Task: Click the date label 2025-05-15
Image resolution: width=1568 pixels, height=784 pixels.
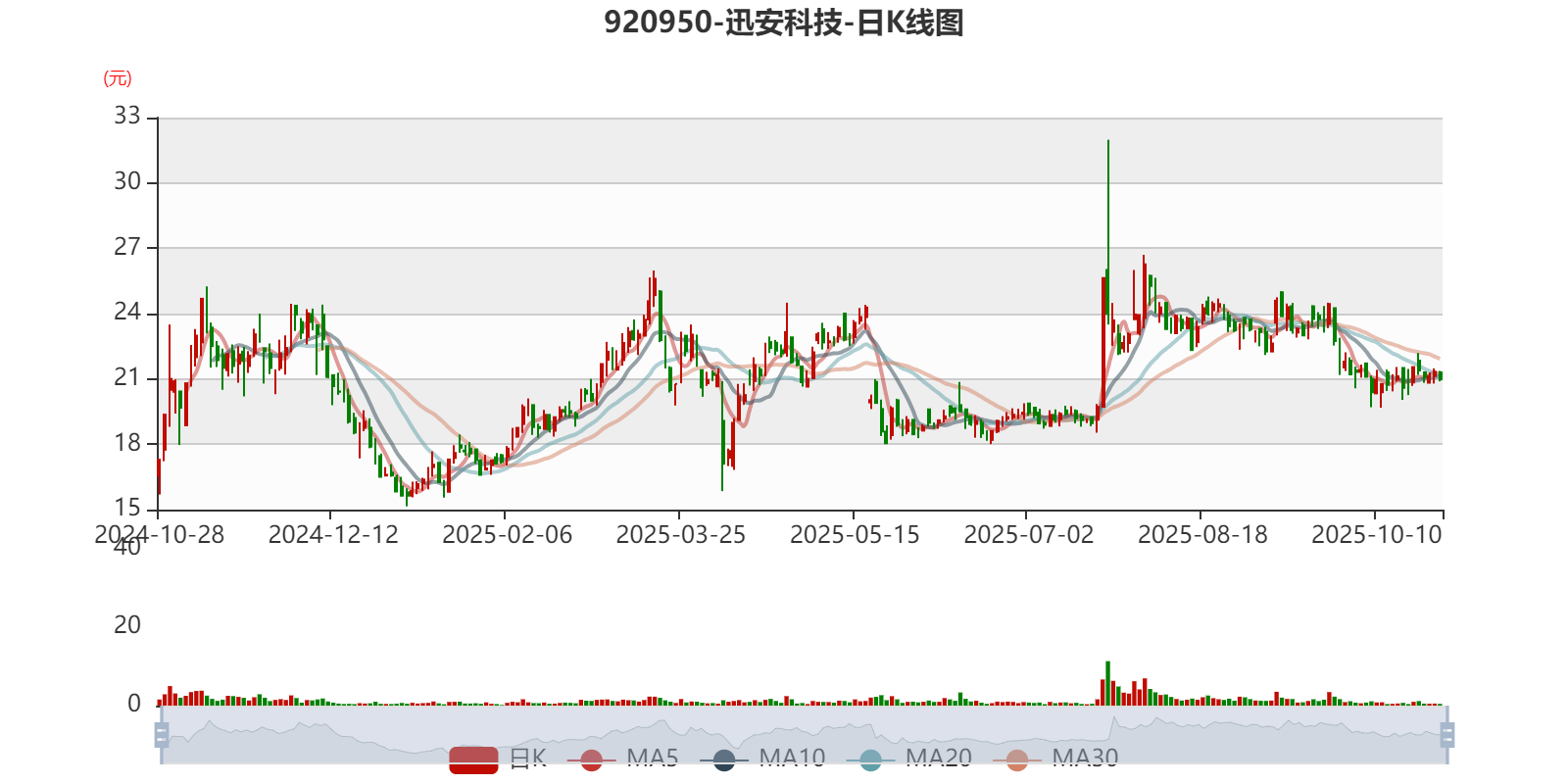Action: coord(855,535)
